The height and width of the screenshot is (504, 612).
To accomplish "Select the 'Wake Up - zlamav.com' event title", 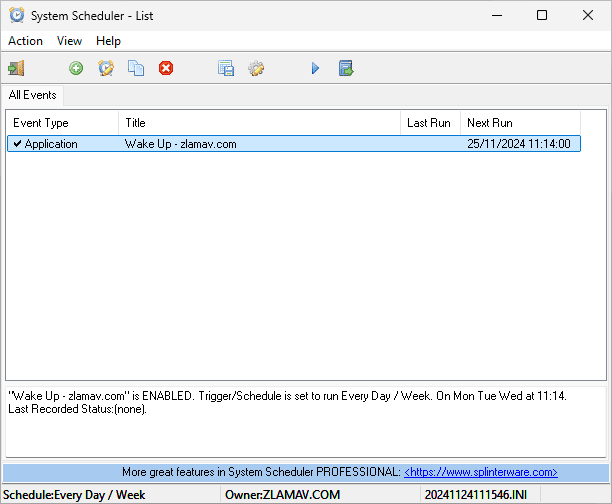I will point(181,144).
